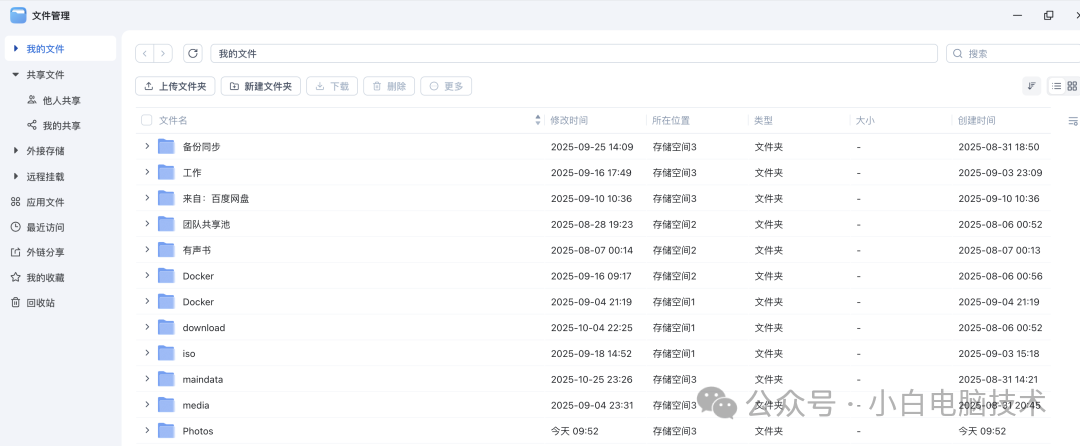Maximize the file manager window

point(1048,15)
